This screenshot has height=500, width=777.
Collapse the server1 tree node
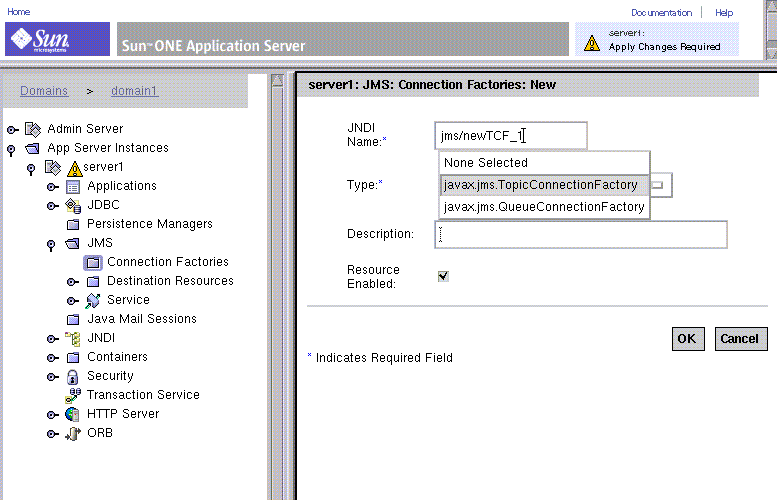point(31,170)
